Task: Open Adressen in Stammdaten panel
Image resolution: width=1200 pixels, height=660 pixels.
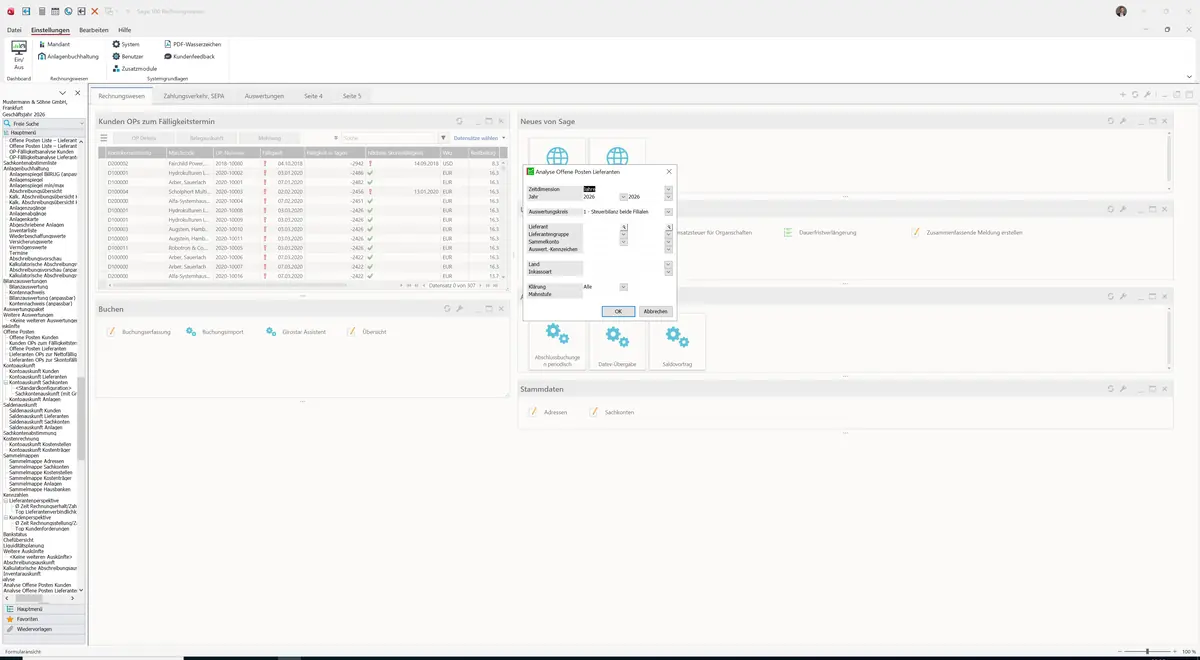Action: [548, 412]
